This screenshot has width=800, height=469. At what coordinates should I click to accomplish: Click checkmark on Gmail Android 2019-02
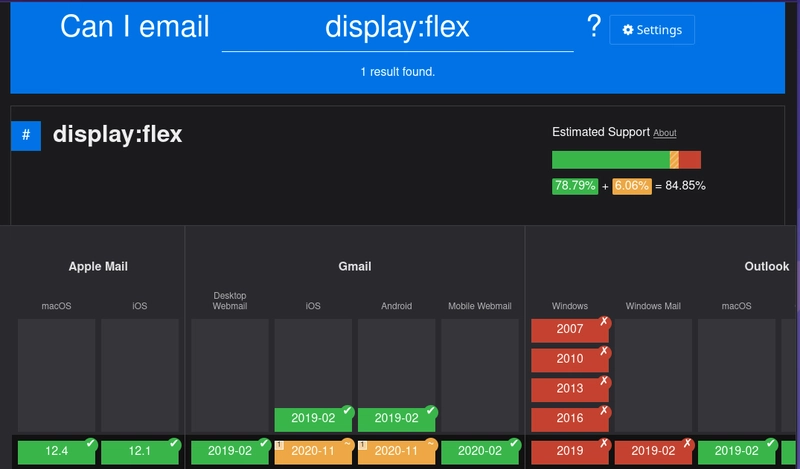[431, 410]
